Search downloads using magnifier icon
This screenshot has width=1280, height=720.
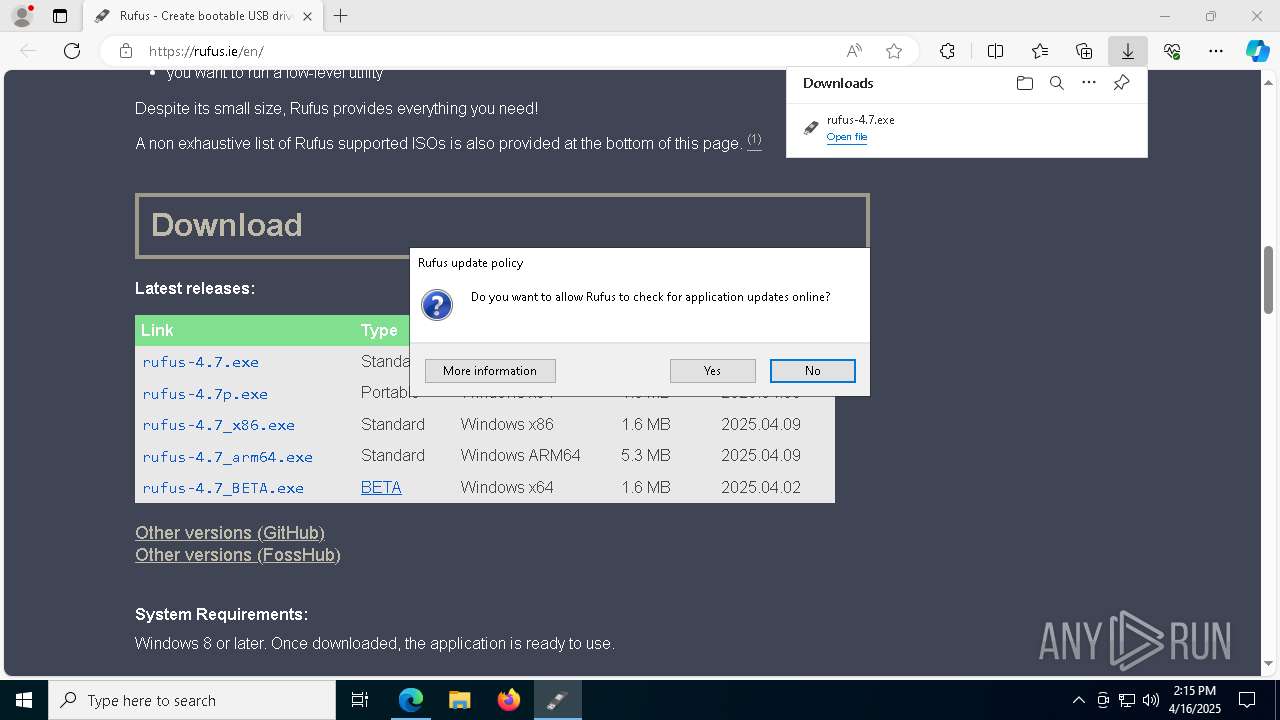click(x=1056, y=83)
